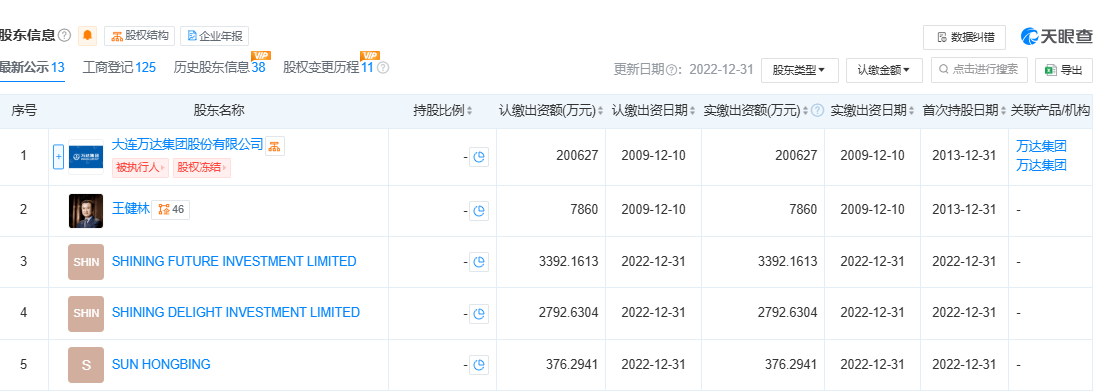Open SHINING DELIGHT INVESTMENT LIMITED link

click(236, 313)
